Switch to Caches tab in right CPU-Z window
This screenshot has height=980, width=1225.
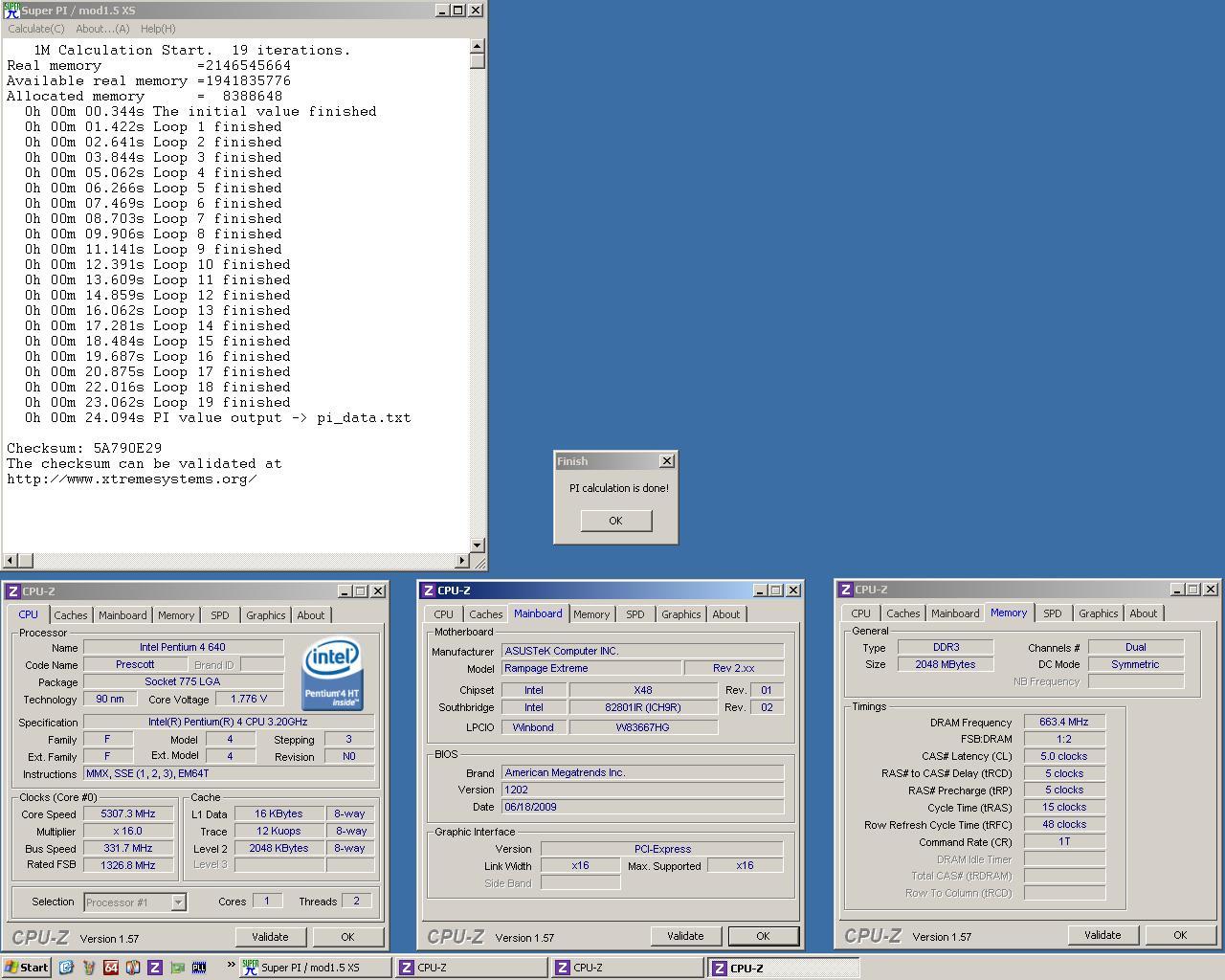[902, 613]
